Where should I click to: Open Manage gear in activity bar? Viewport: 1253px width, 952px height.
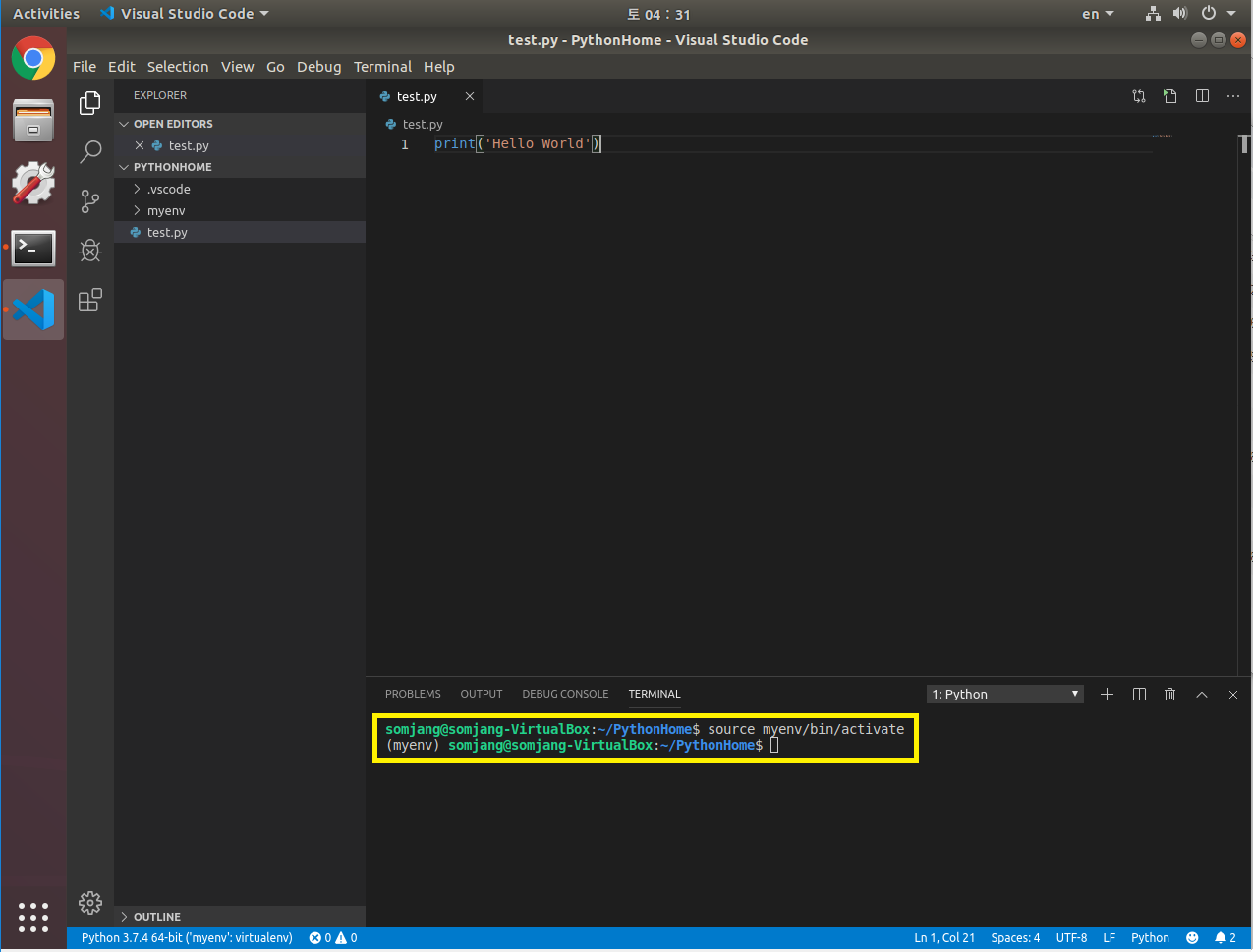click(x=90, y=902)
